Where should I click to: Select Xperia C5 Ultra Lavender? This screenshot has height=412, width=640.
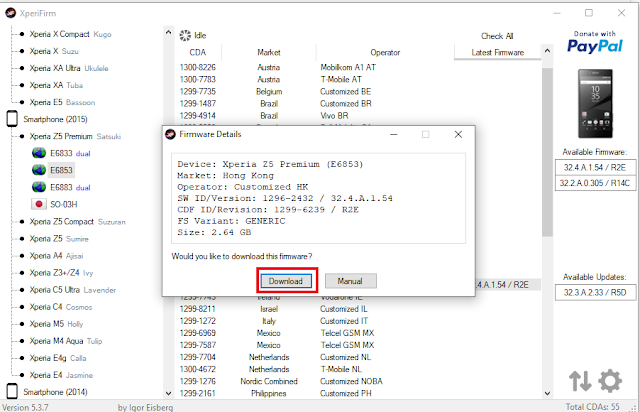tap(73, 290)
